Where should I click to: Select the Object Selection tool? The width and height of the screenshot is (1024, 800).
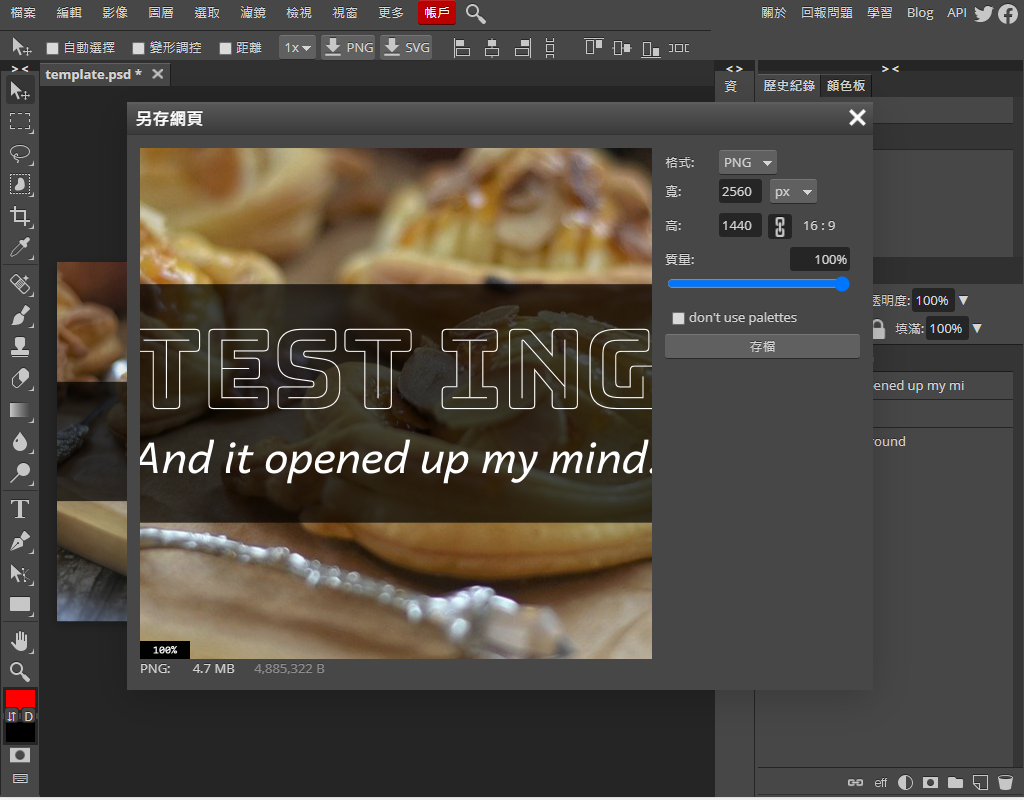coord(20,185)
